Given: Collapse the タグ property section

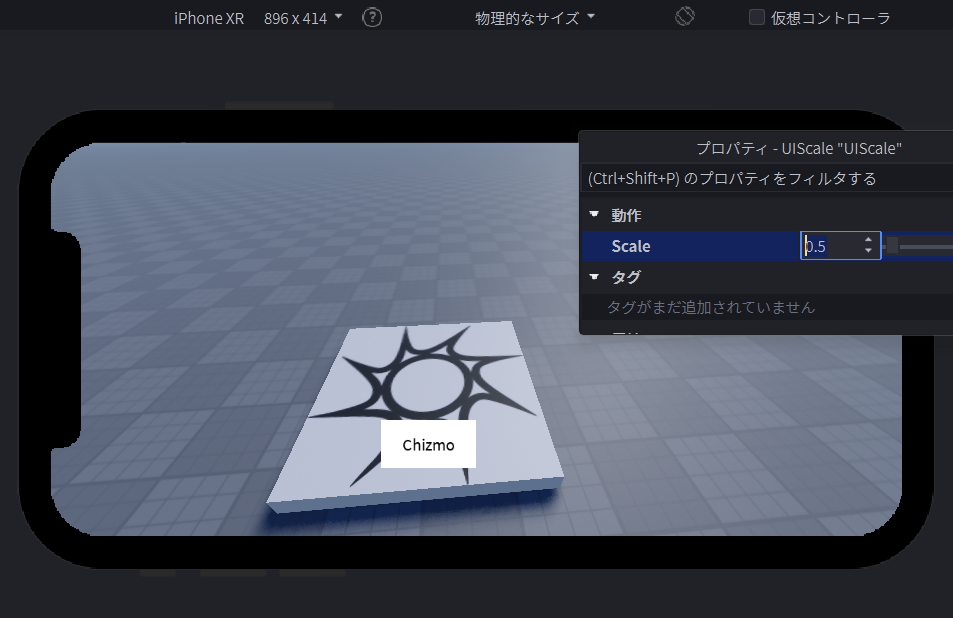Looking at the screenshot, I should pyautogui.click(x=594, y=276).
